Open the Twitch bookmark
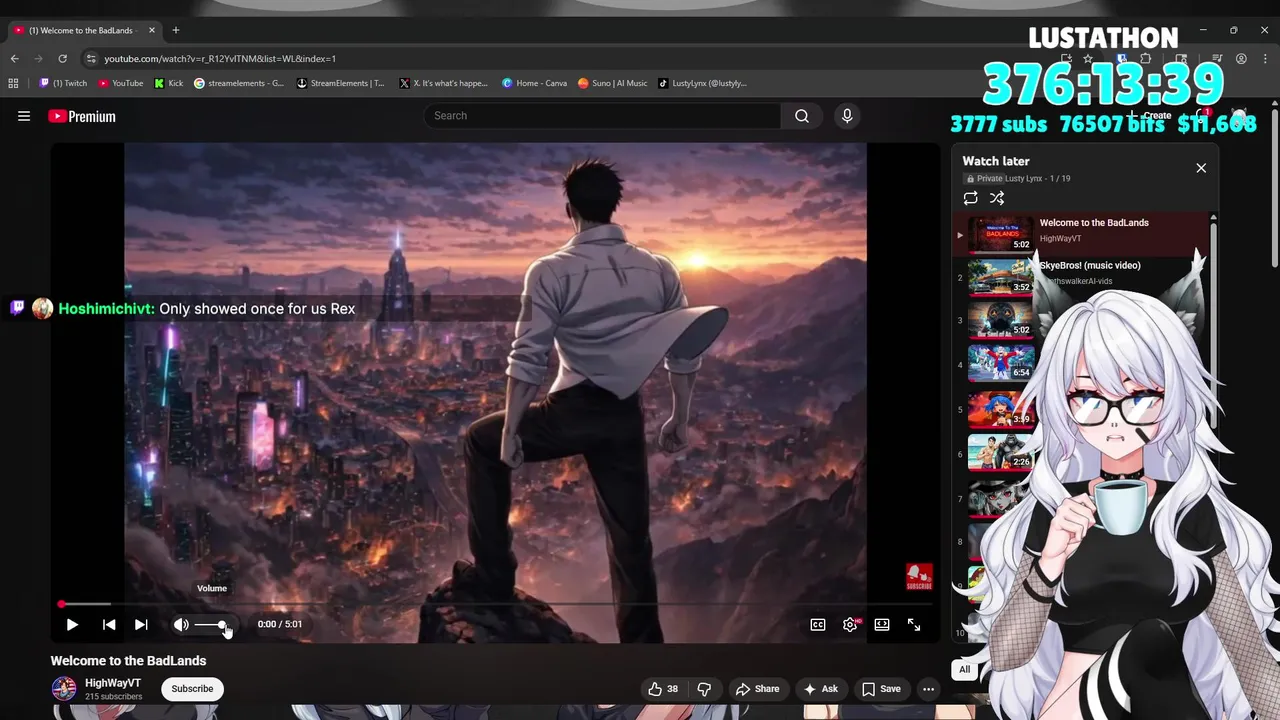Image resolution: width=1280 pixels, height=720 pixels. (63, 83)
